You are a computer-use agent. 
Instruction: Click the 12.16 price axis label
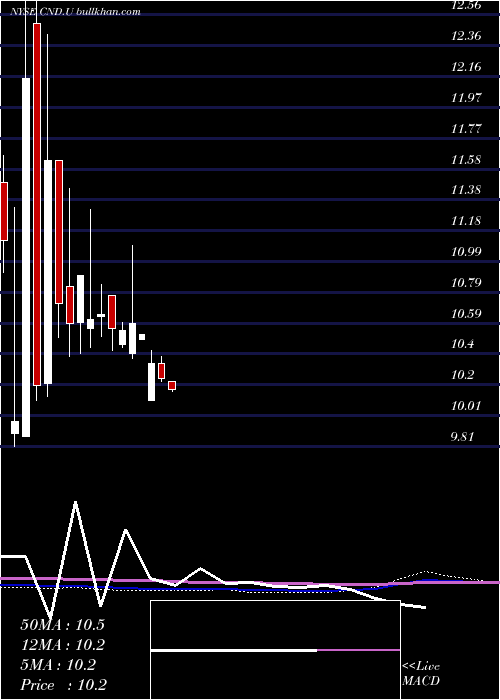466,67
